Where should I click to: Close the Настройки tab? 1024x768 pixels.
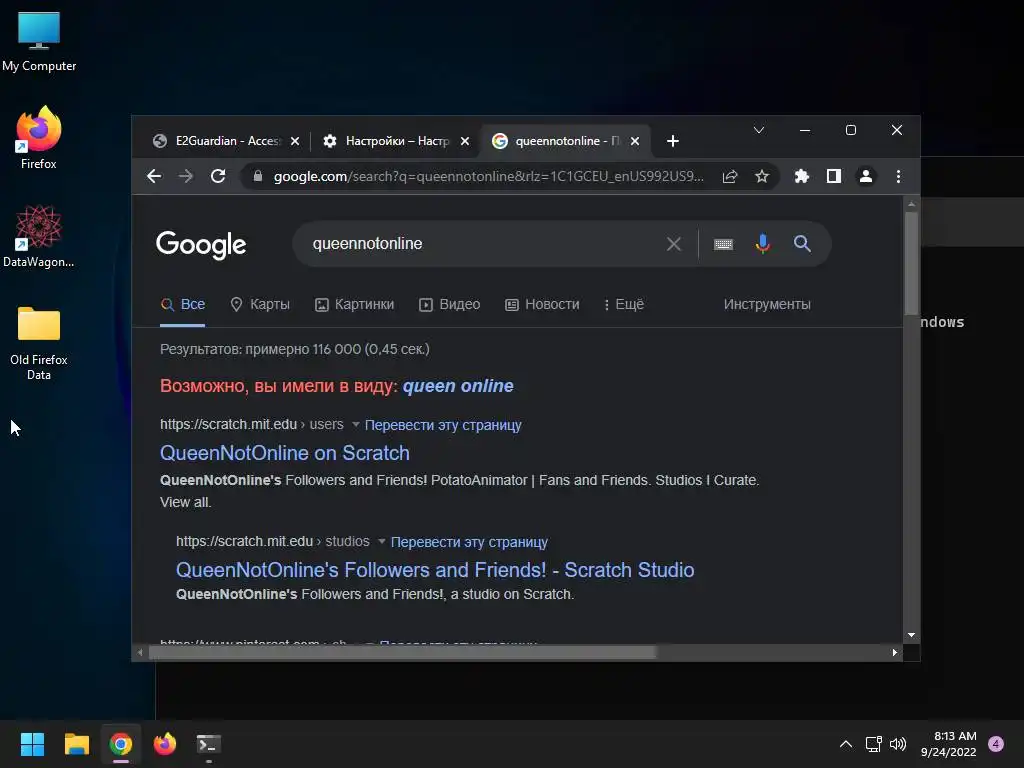[465, 141]
